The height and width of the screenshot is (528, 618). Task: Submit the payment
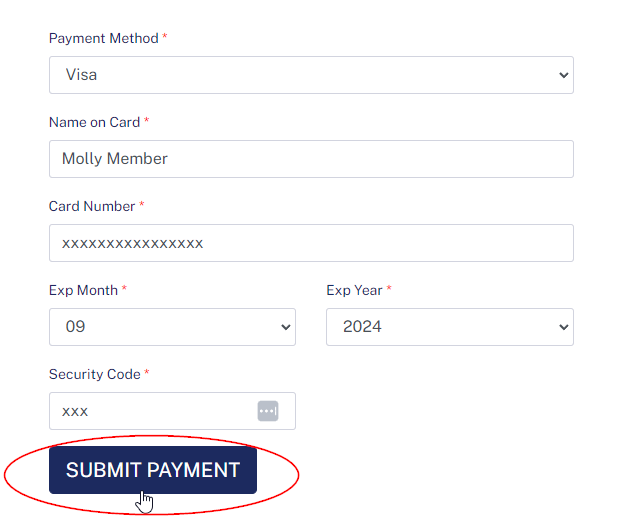coord(153,470)
